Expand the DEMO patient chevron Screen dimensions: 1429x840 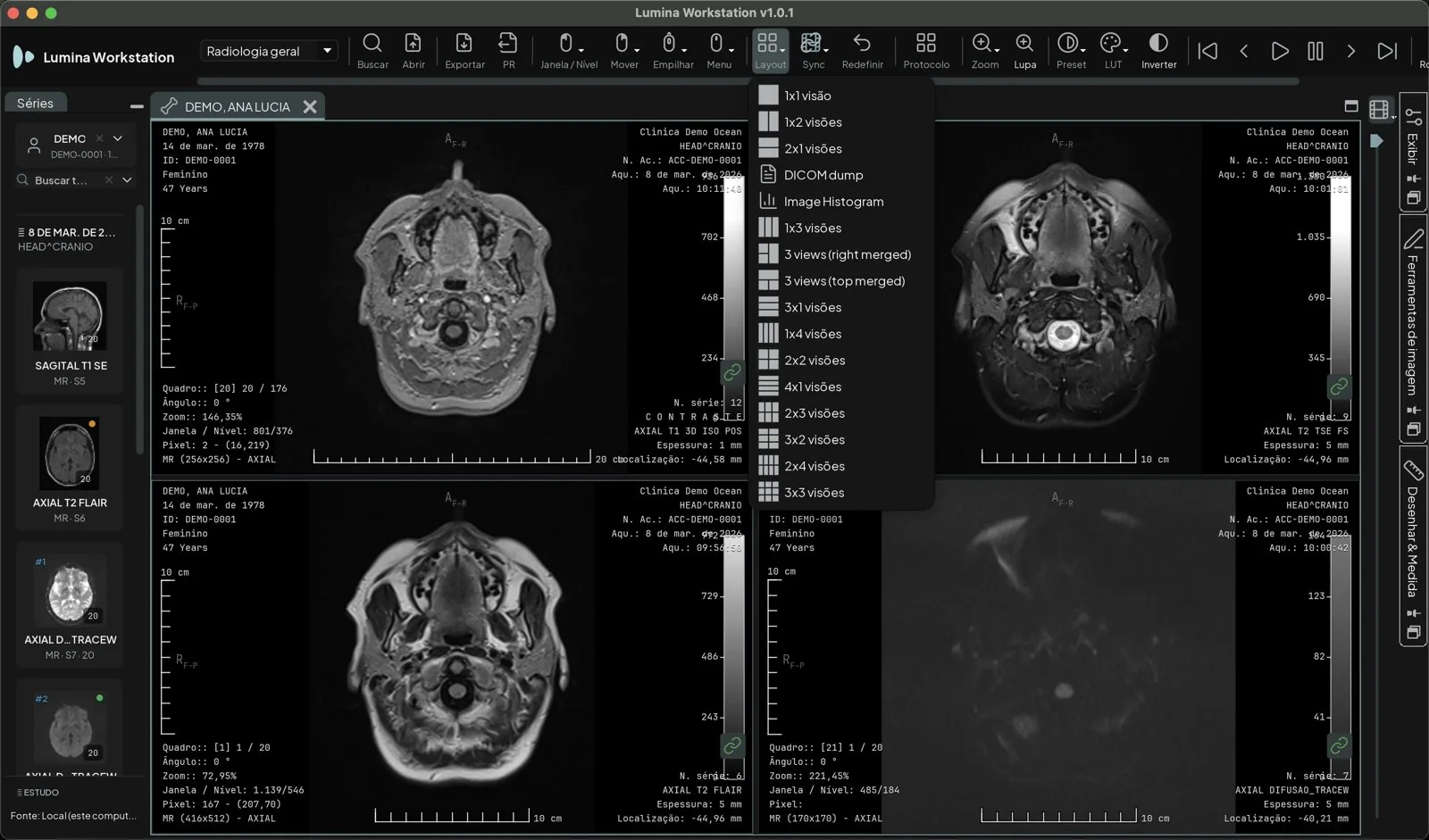118,138
